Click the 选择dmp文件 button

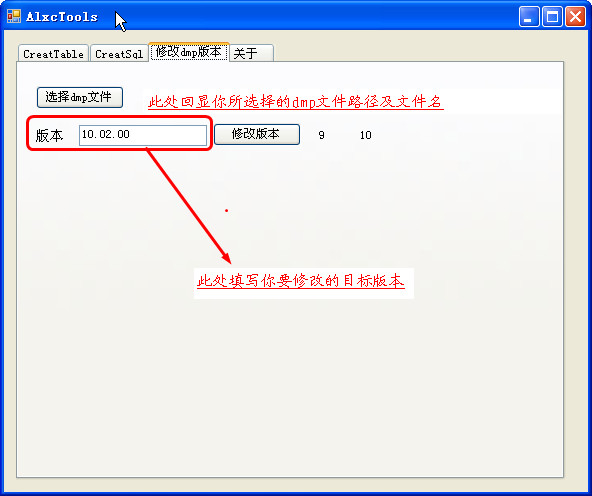(x=80, y=97)
